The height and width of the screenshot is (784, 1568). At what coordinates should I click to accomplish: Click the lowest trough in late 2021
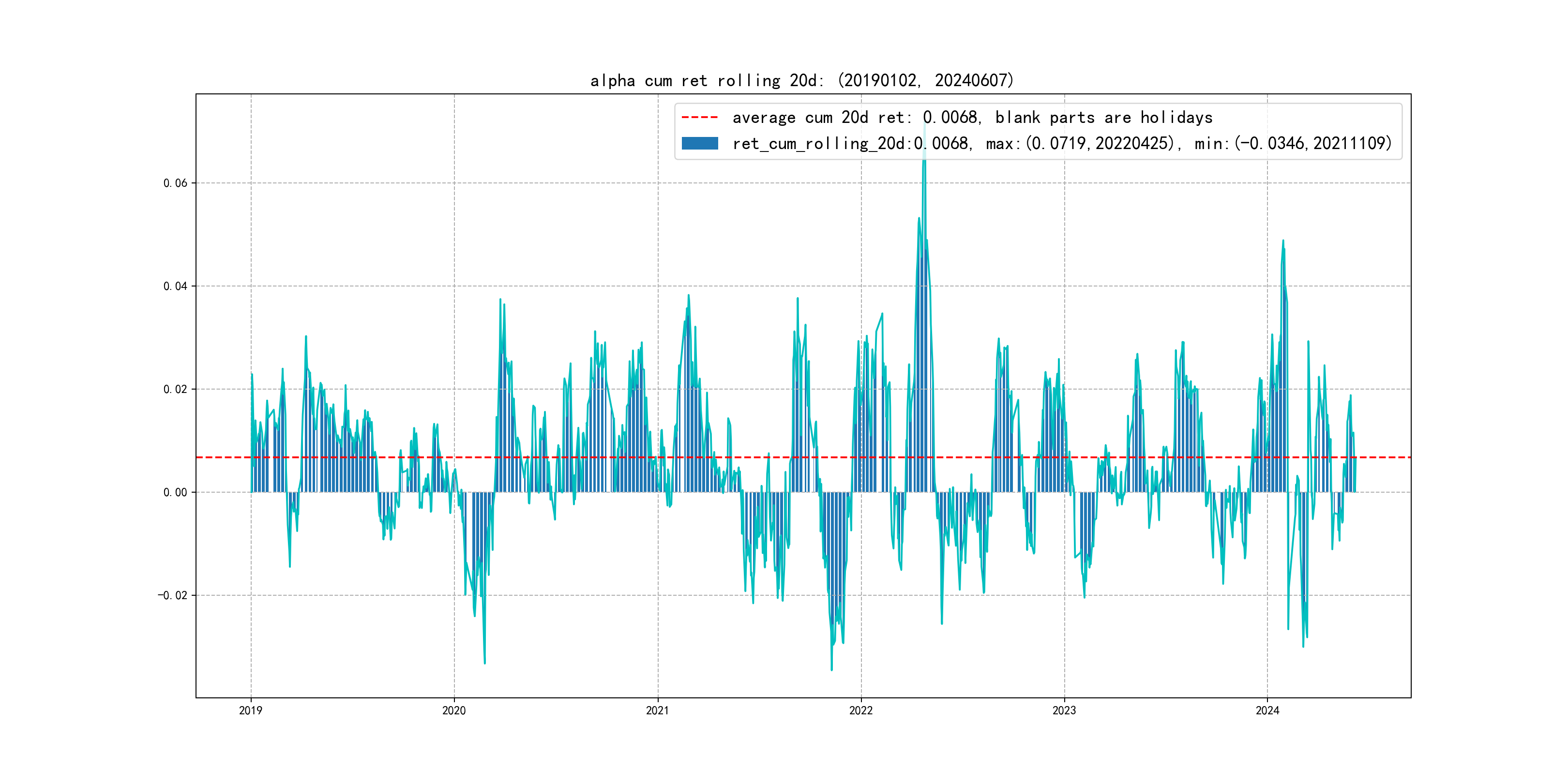click(x=831, y=669)
